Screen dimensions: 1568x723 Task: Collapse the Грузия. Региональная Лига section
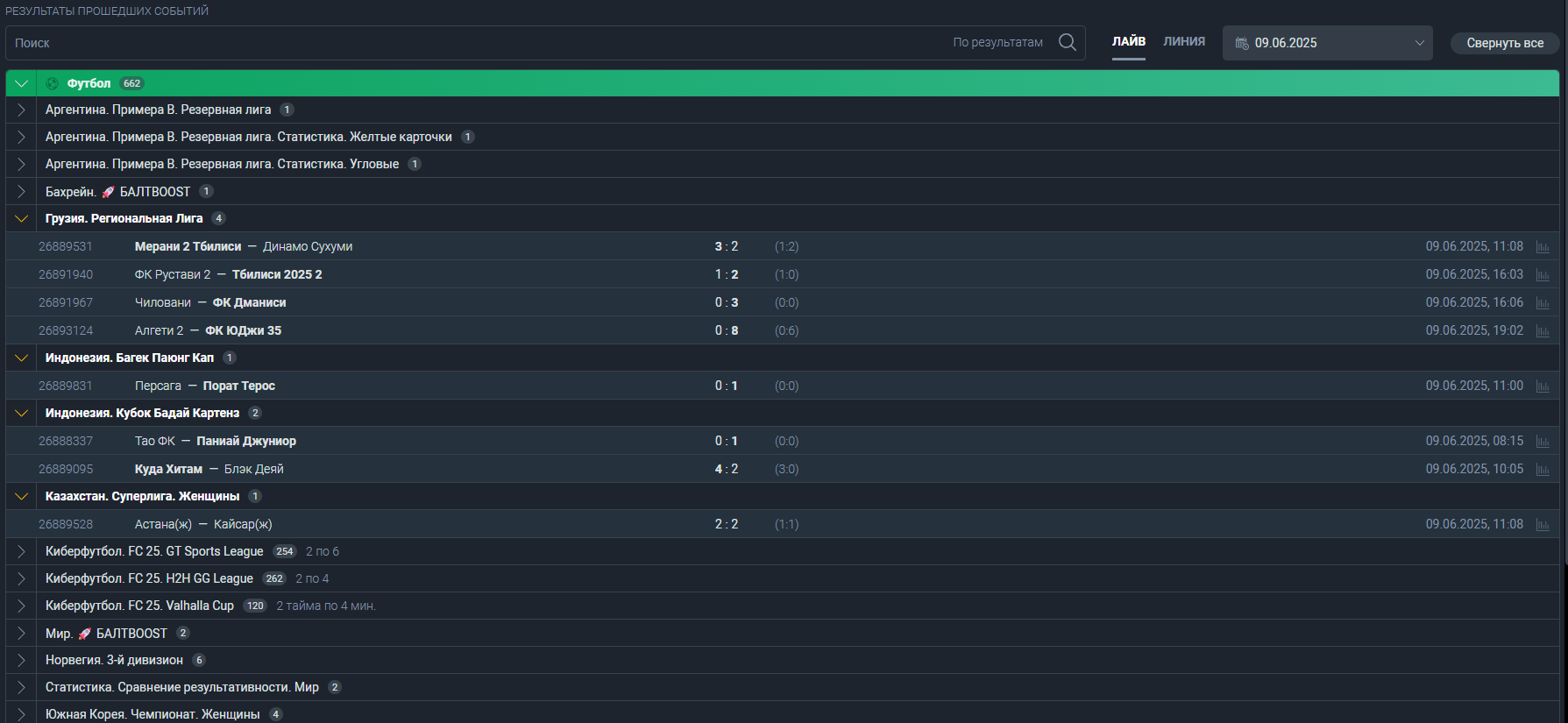pyautogui.click(x=21, y=218)
